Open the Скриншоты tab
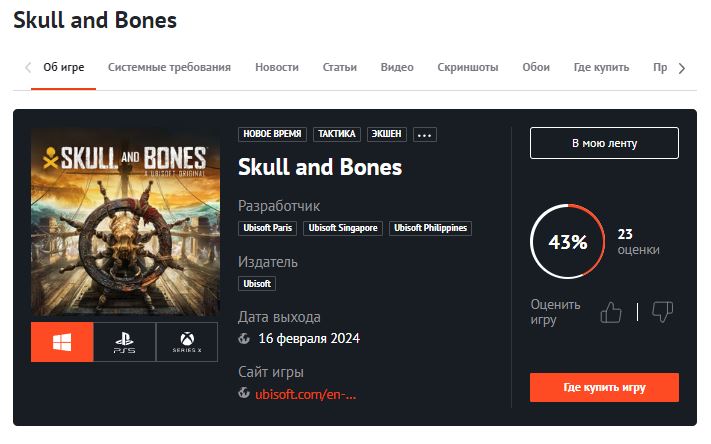711x444 pixels. [468, 68]
